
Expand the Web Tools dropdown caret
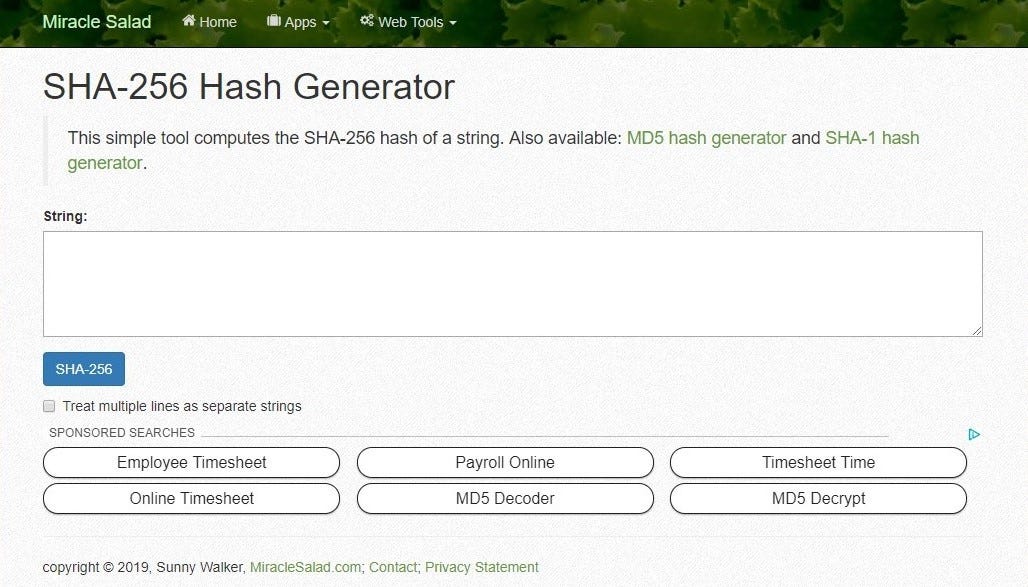point(452,23)
